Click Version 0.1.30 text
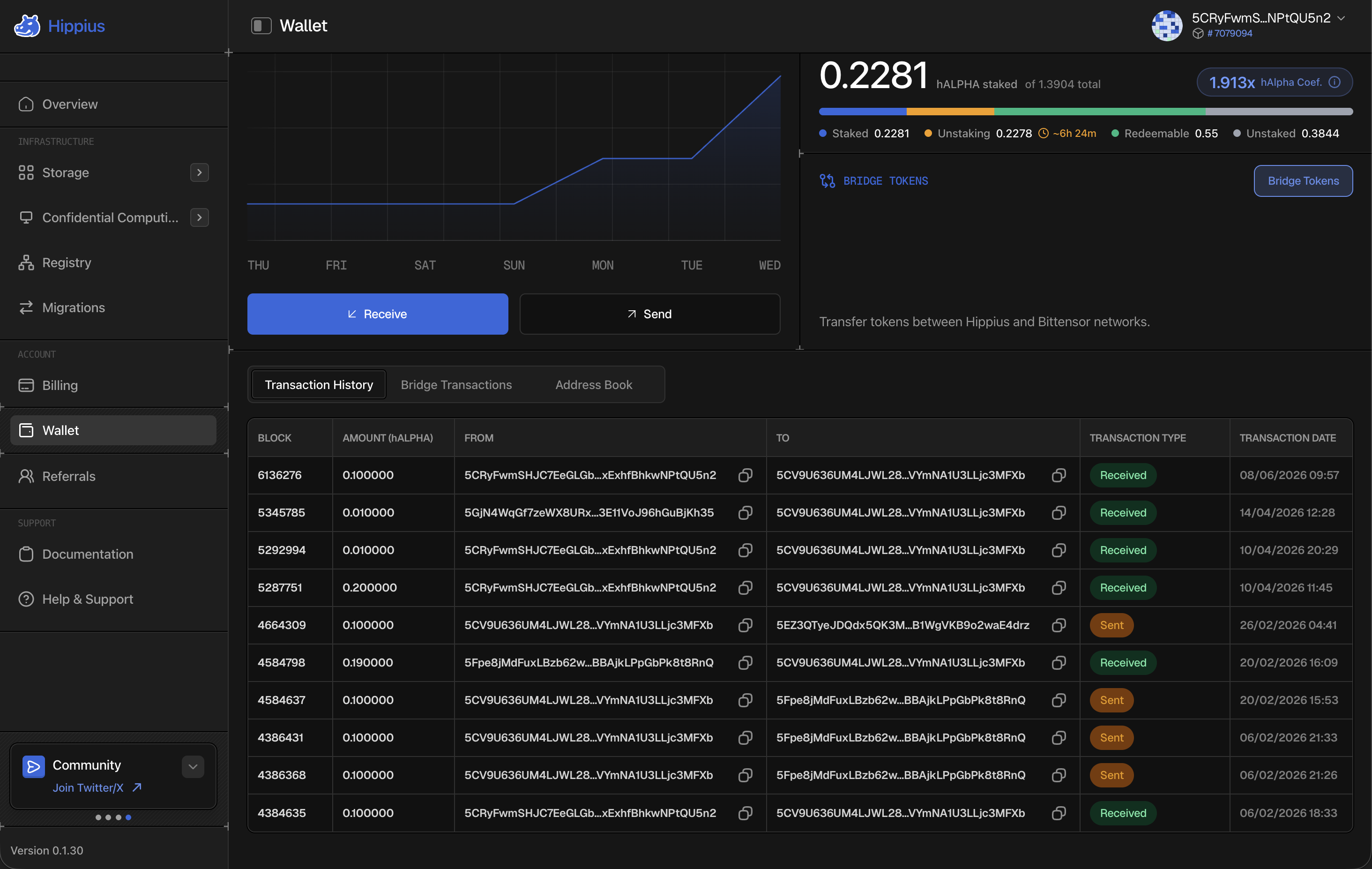Viewport: 1372px width, 869px height. tap(47, 850)
